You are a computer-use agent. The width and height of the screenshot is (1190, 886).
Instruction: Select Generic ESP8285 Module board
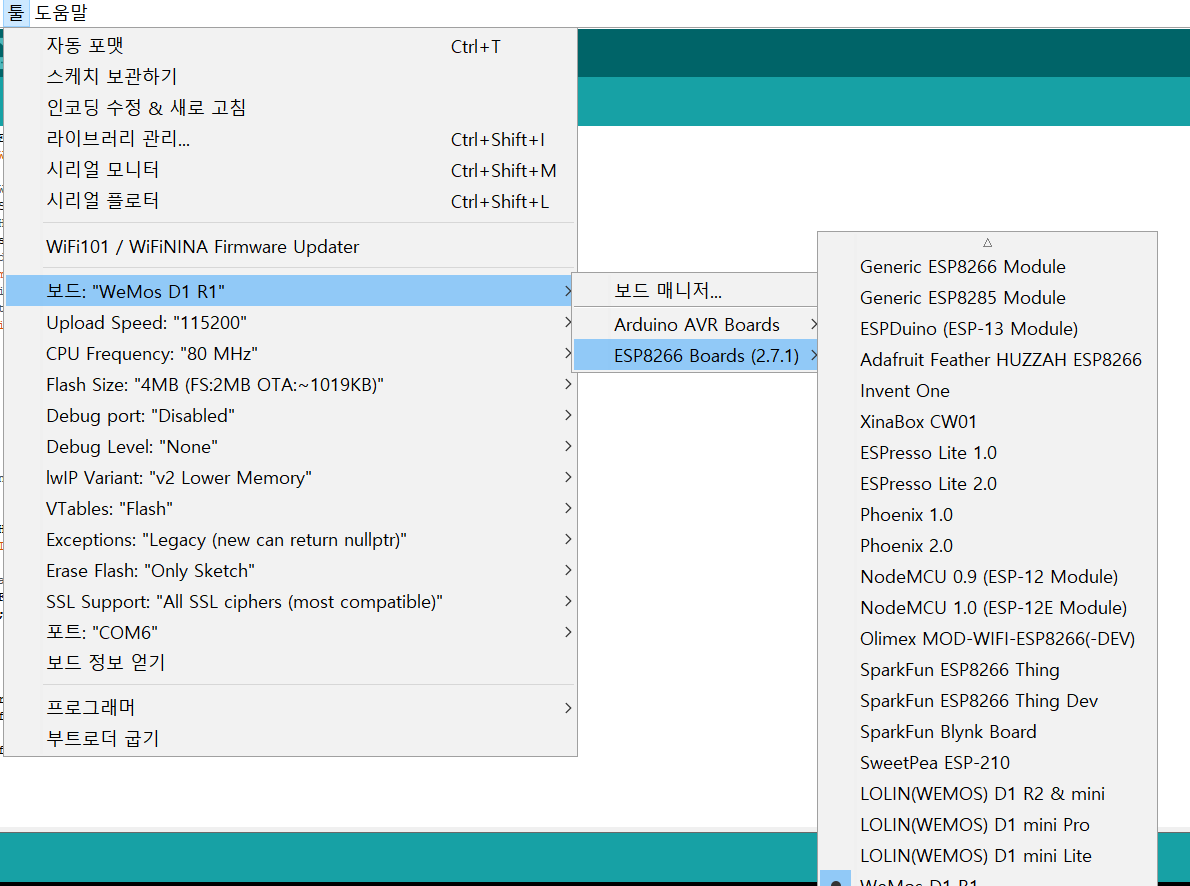(x=987, y=298)
